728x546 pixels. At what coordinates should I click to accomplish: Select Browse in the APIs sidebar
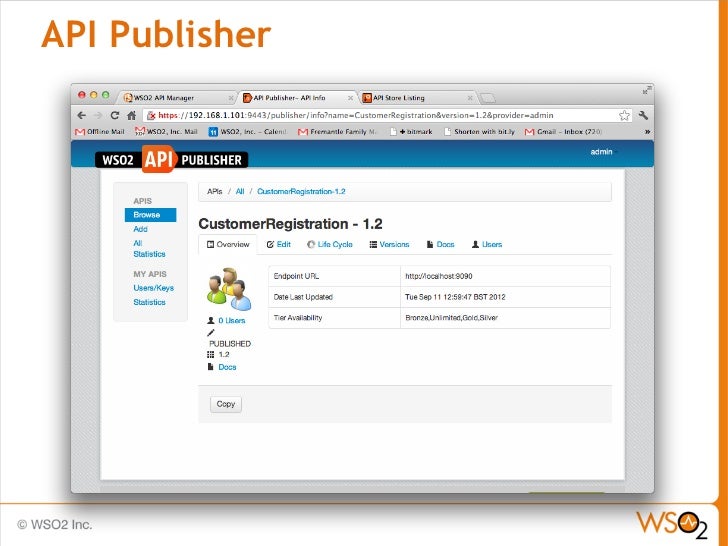(x=150, y=215)
